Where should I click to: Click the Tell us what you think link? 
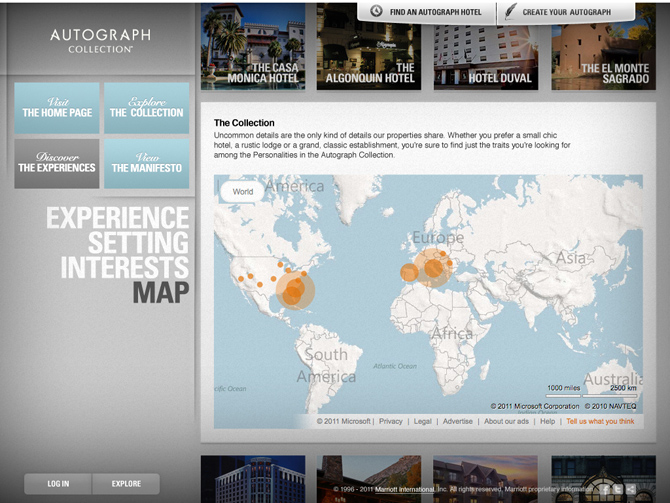coord(600,422)
